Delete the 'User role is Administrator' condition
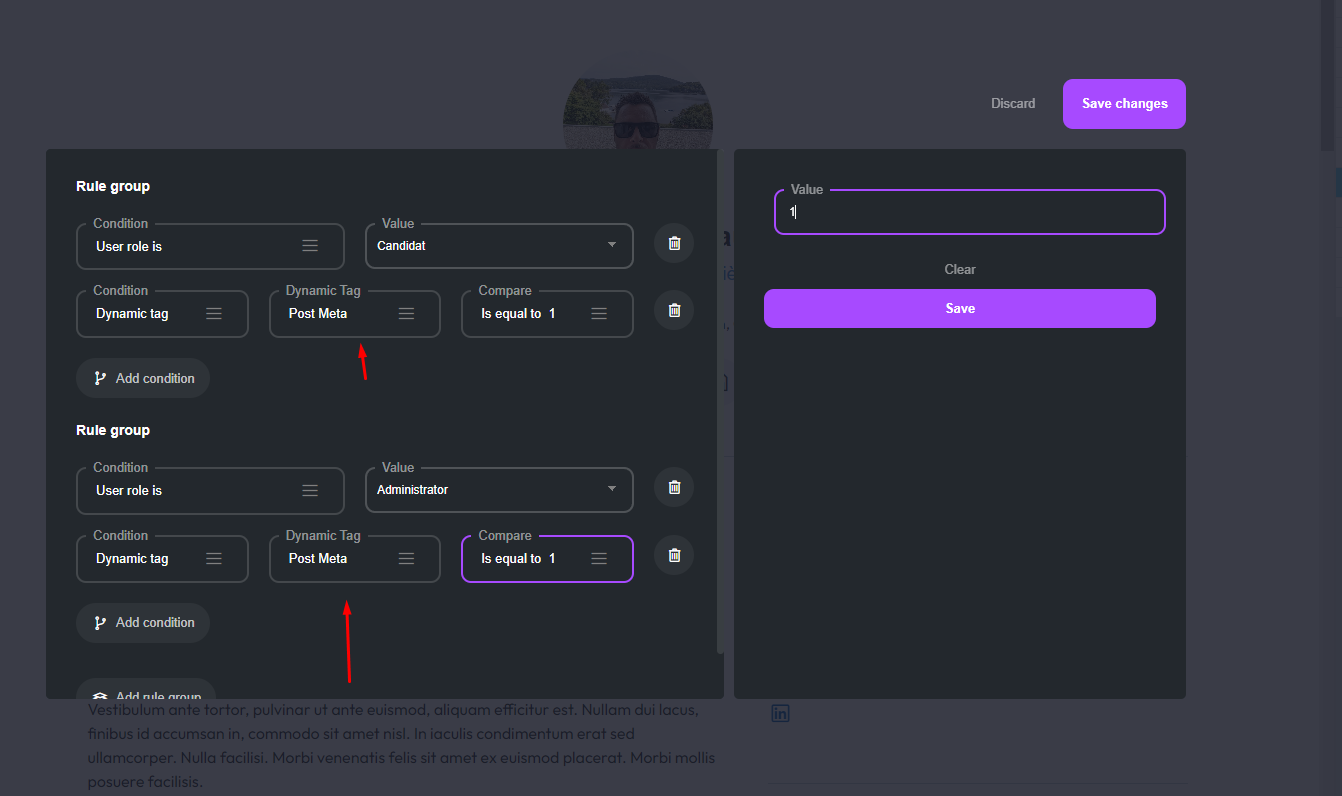This screenshot has height=796, width=1342. [673, 487]
